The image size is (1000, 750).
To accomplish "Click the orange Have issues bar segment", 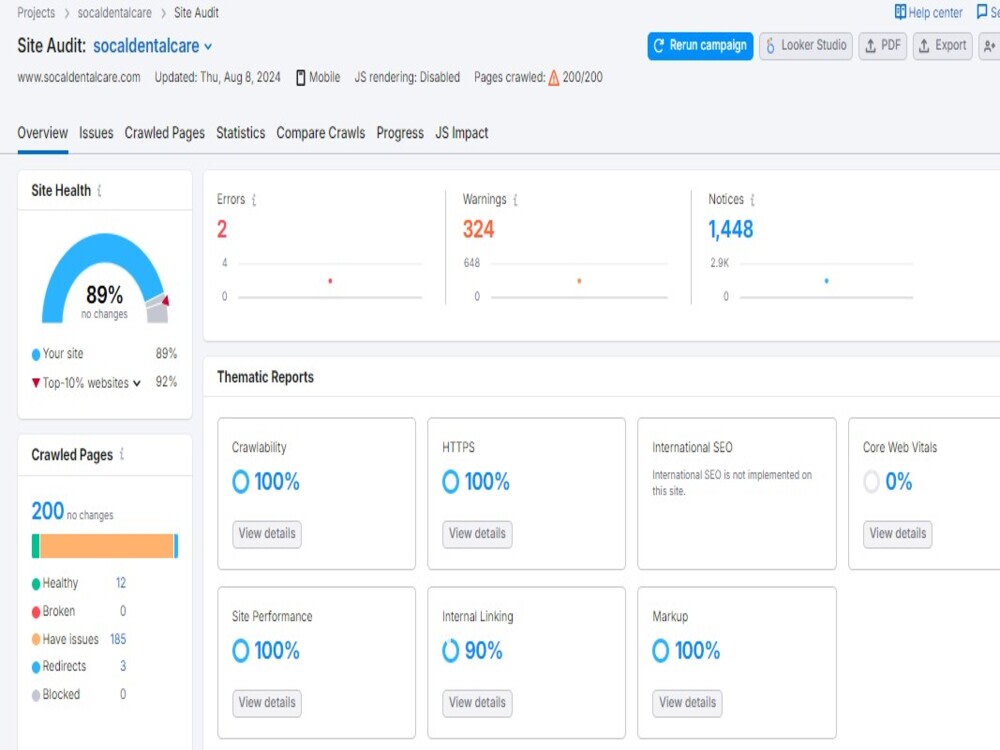I will click(x=107, y=546).
